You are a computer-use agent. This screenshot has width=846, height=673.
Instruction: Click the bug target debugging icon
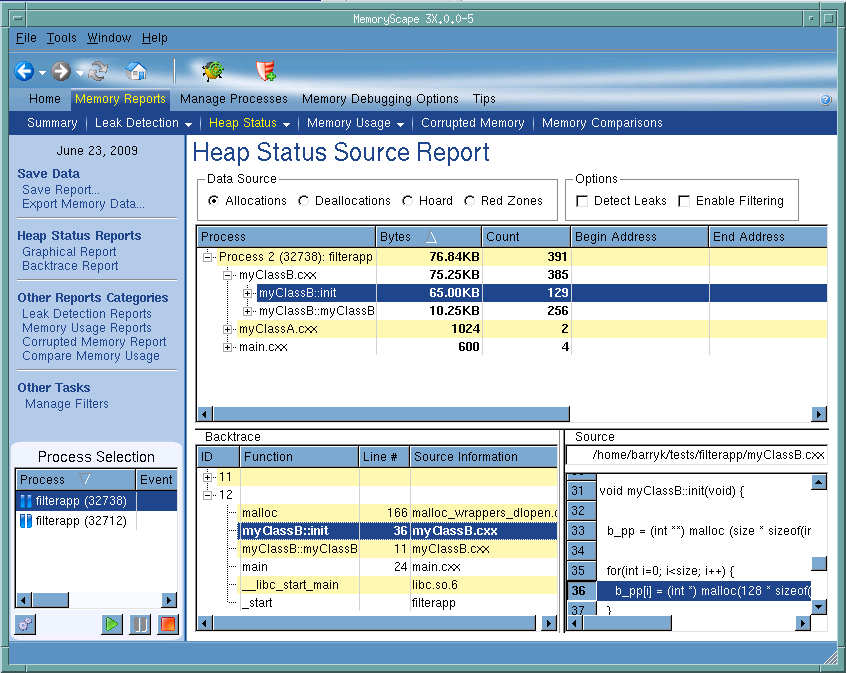point(212,71)
